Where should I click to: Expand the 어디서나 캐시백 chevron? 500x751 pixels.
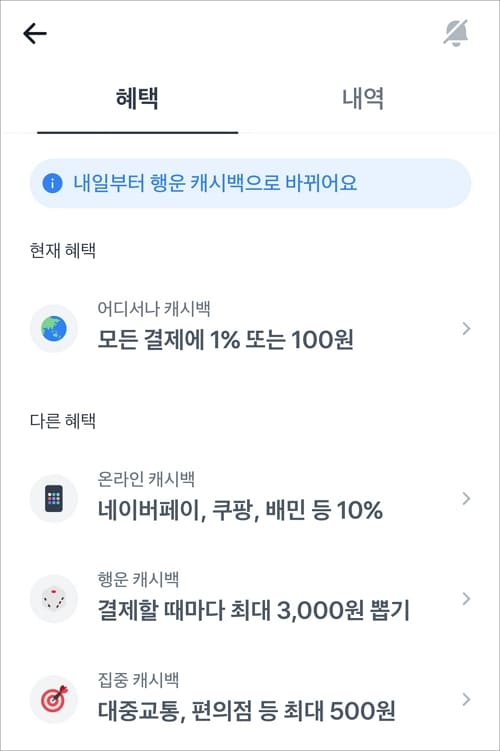point(466,329)
